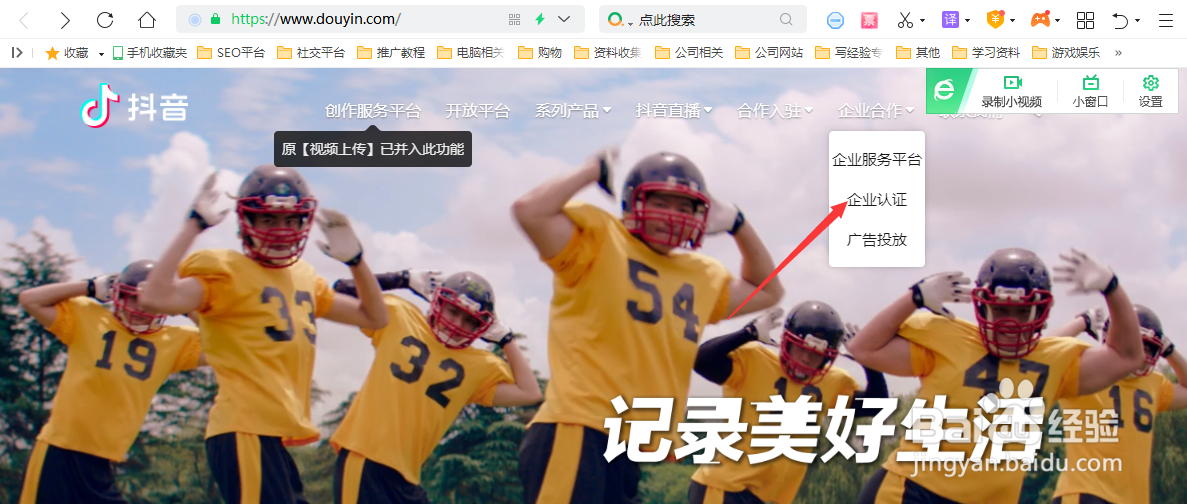Open 创作服务平台 in the site navigation
1187x504 pixels.
click(x=372, y=110)
